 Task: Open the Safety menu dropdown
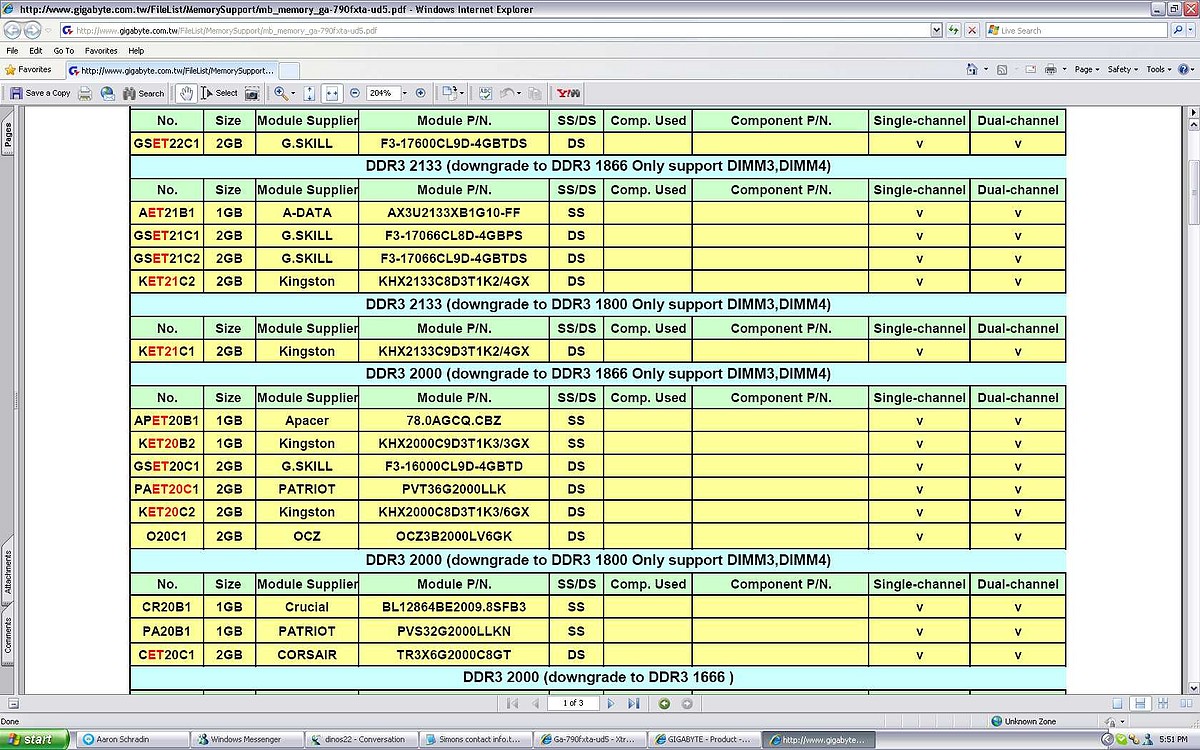point(1122,70)
